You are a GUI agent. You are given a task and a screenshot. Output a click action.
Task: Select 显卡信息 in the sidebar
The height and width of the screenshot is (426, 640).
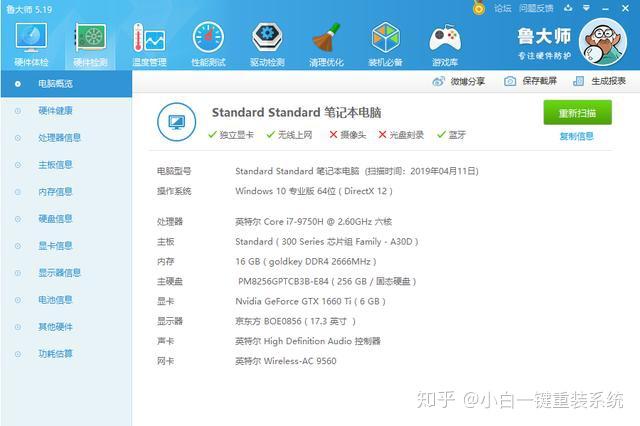(55, 246)
